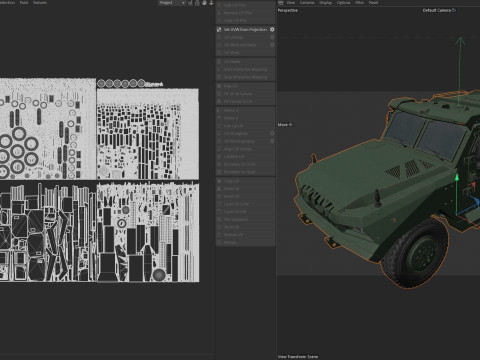Click the Boundary to Quad command

(246, 172)
